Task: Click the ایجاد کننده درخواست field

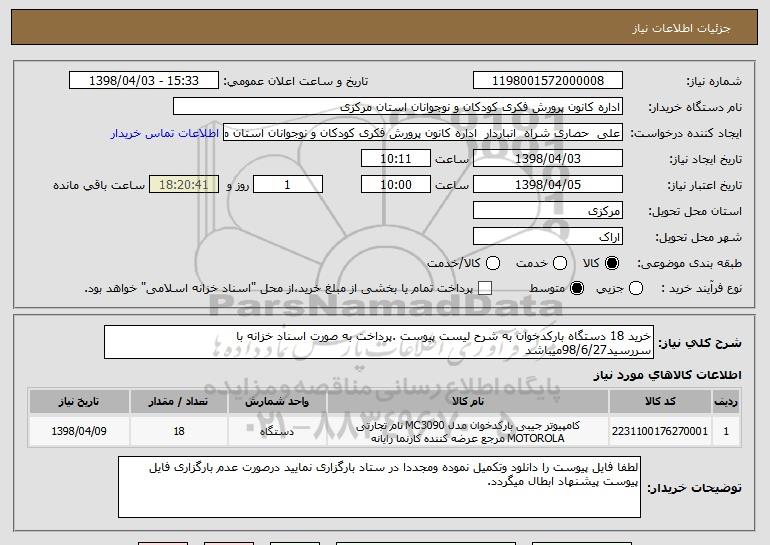Action: 423,133
